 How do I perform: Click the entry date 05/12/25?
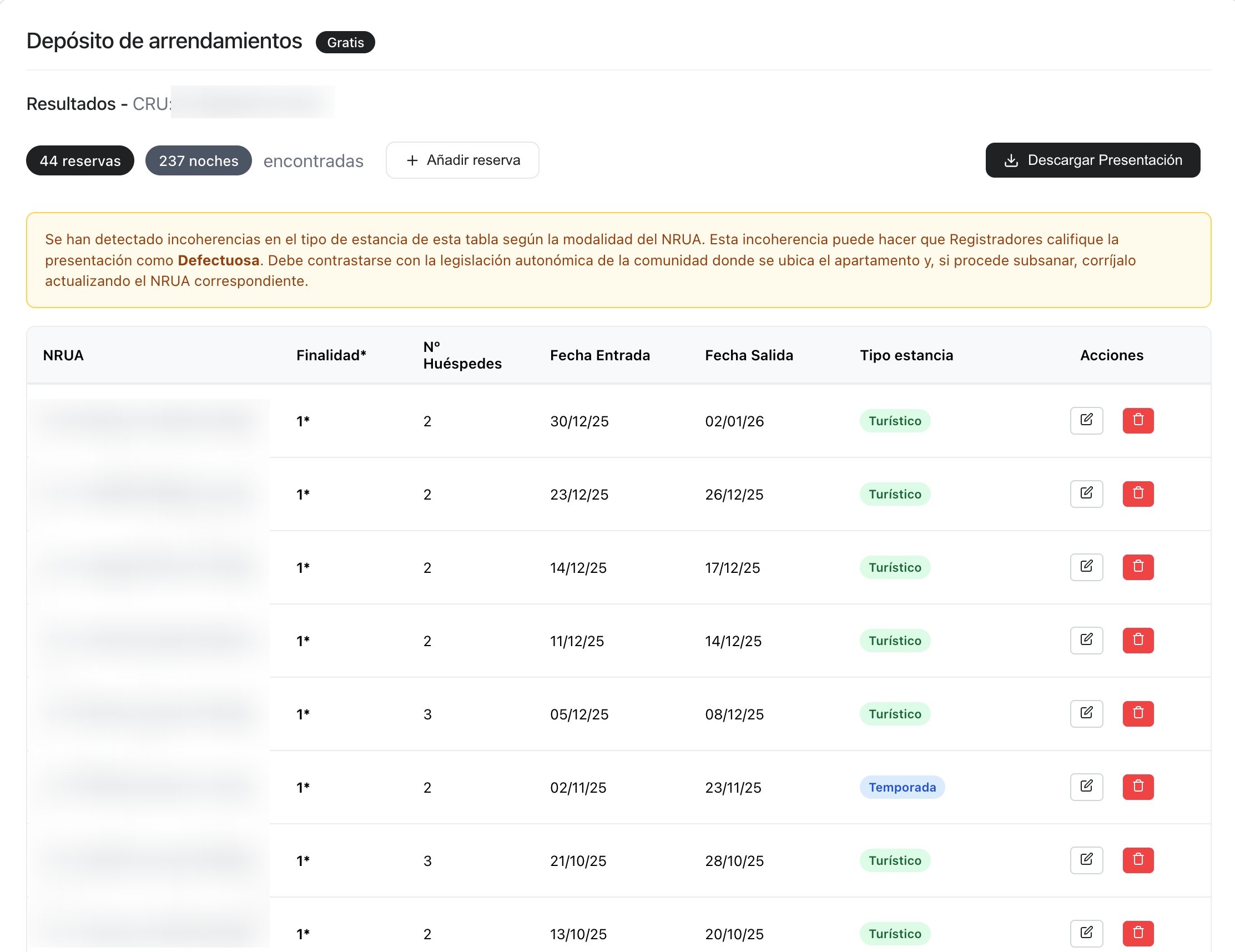pos(579,714)
